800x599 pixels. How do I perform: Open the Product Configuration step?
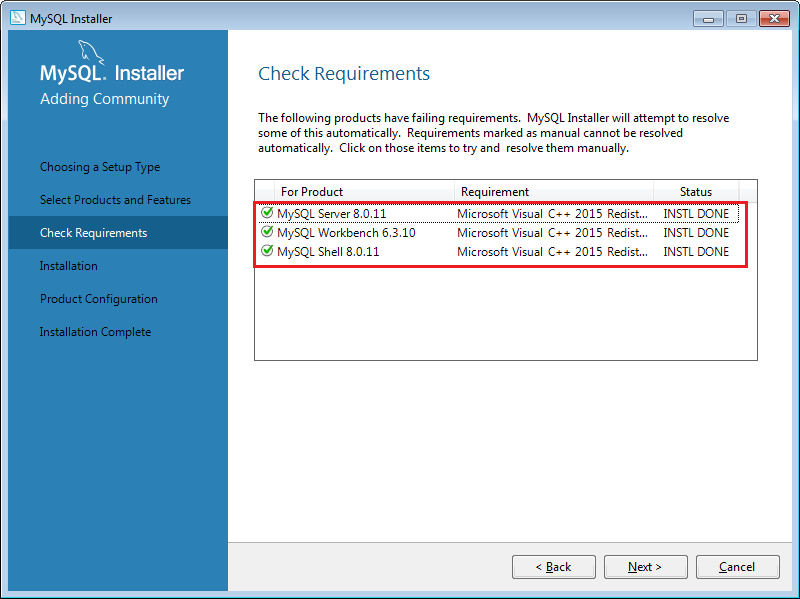click(99, 299)
